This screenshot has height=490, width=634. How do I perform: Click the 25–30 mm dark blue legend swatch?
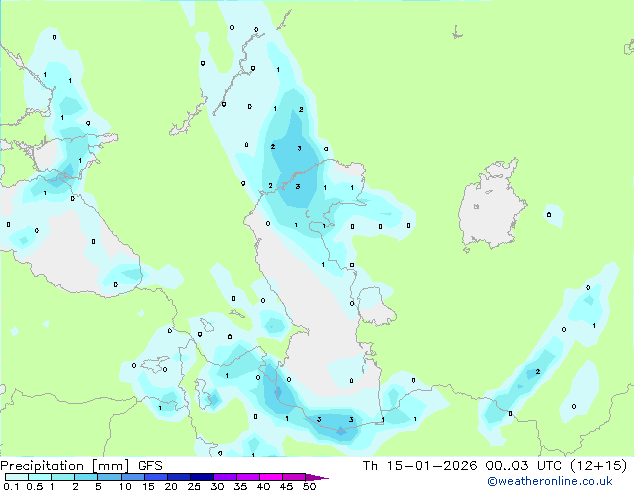click(201, 477)
